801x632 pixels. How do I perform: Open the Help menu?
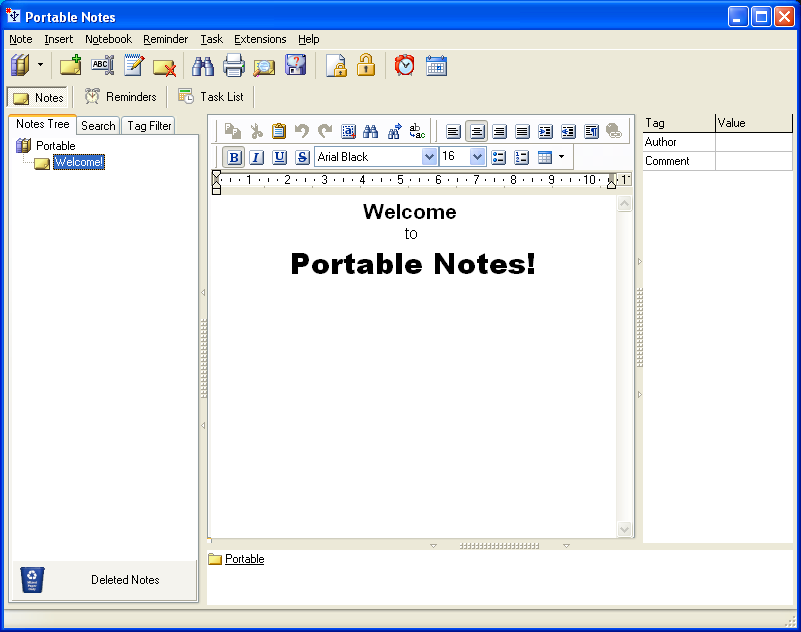click(x=309, y=39)
